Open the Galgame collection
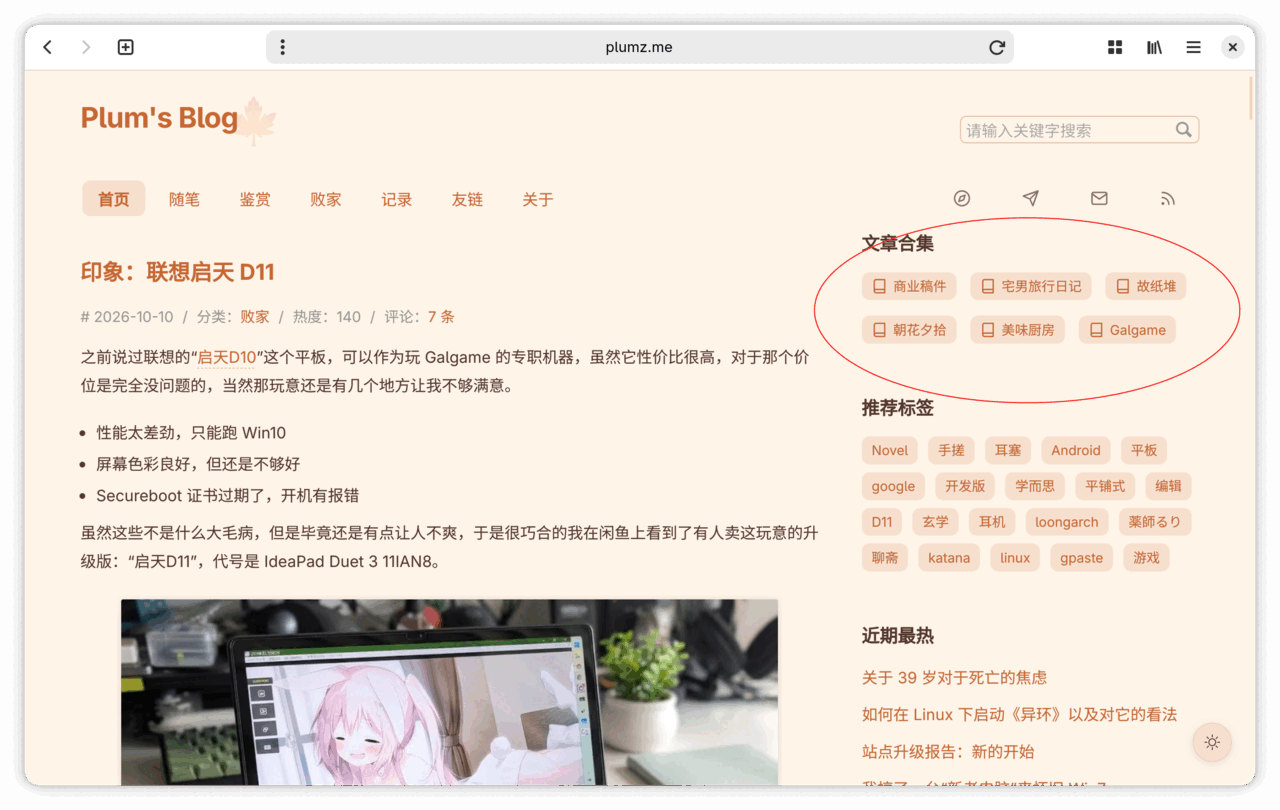Viewport: 1280px width, 810px height. 1127,330
